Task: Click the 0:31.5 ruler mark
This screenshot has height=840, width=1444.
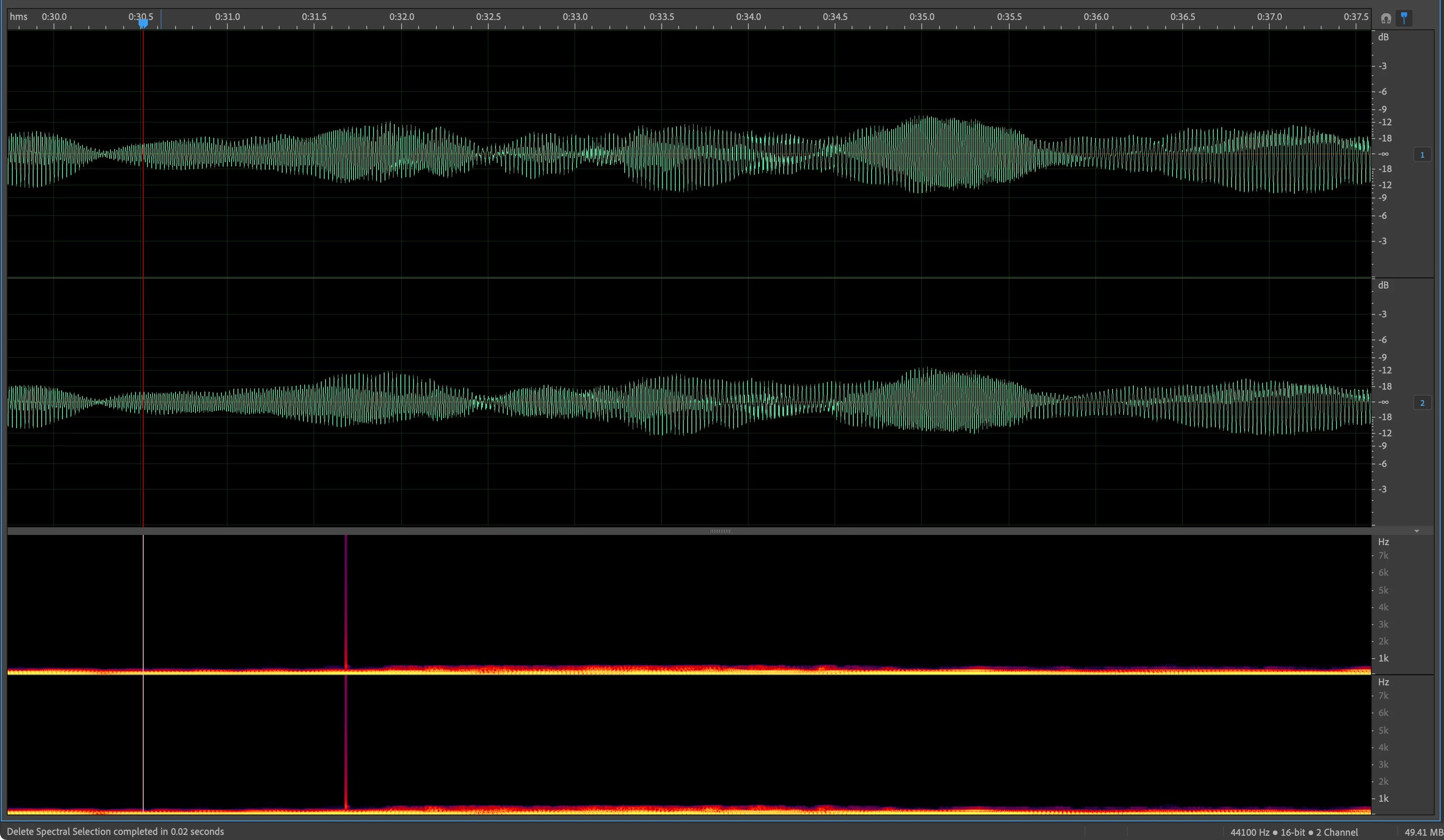Action: click(x=314, y=17)
